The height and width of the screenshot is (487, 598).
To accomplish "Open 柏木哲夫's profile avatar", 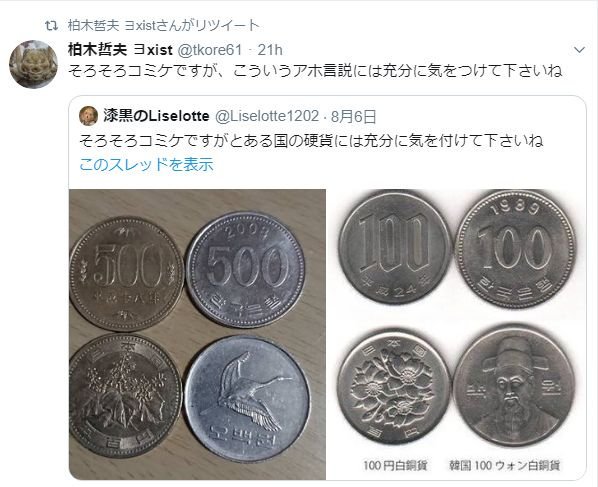I will coord(34,64).
